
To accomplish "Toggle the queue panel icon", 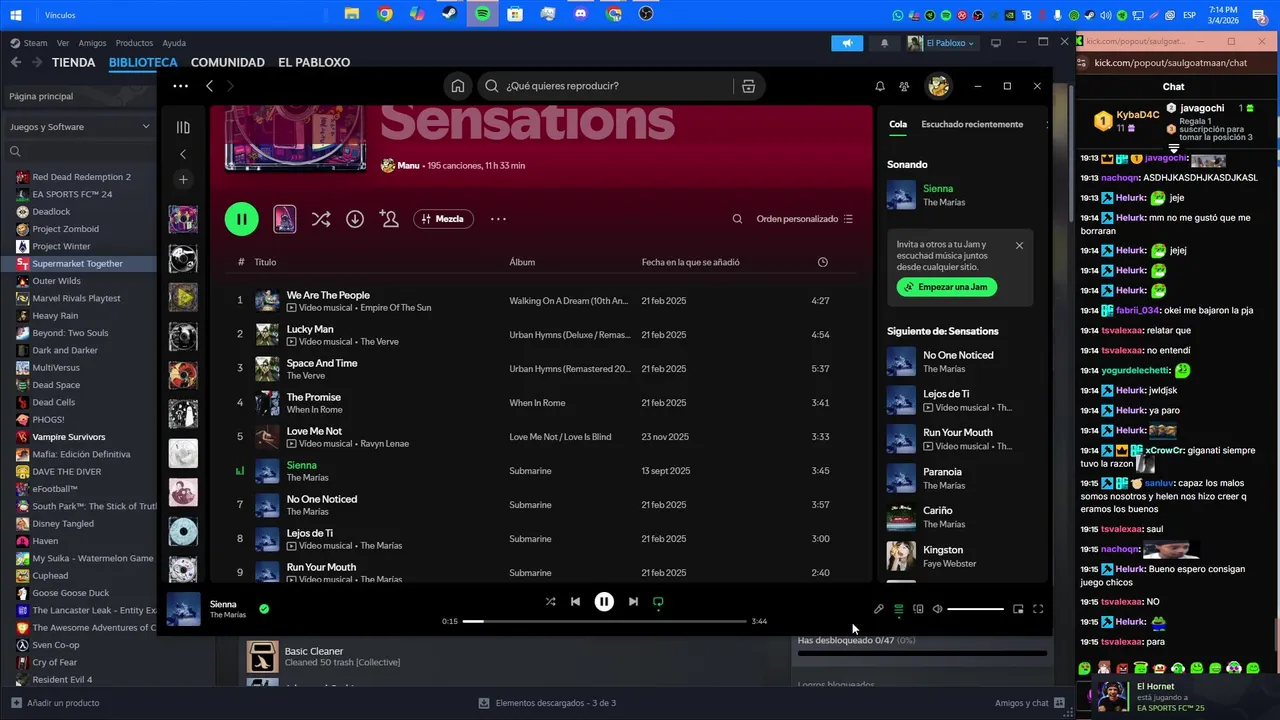I will click(899, 609).
